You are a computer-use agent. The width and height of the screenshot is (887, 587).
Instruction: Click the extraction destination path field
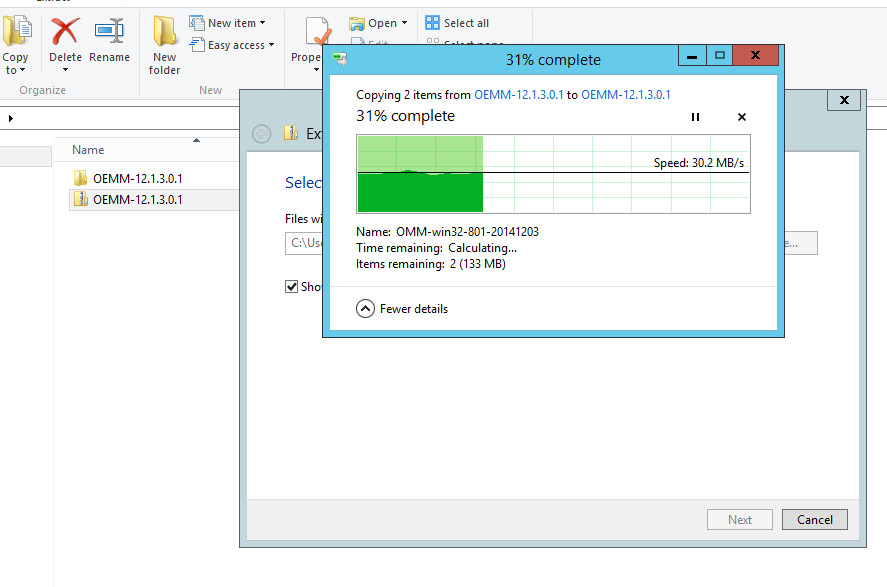(x=304, y=243)
